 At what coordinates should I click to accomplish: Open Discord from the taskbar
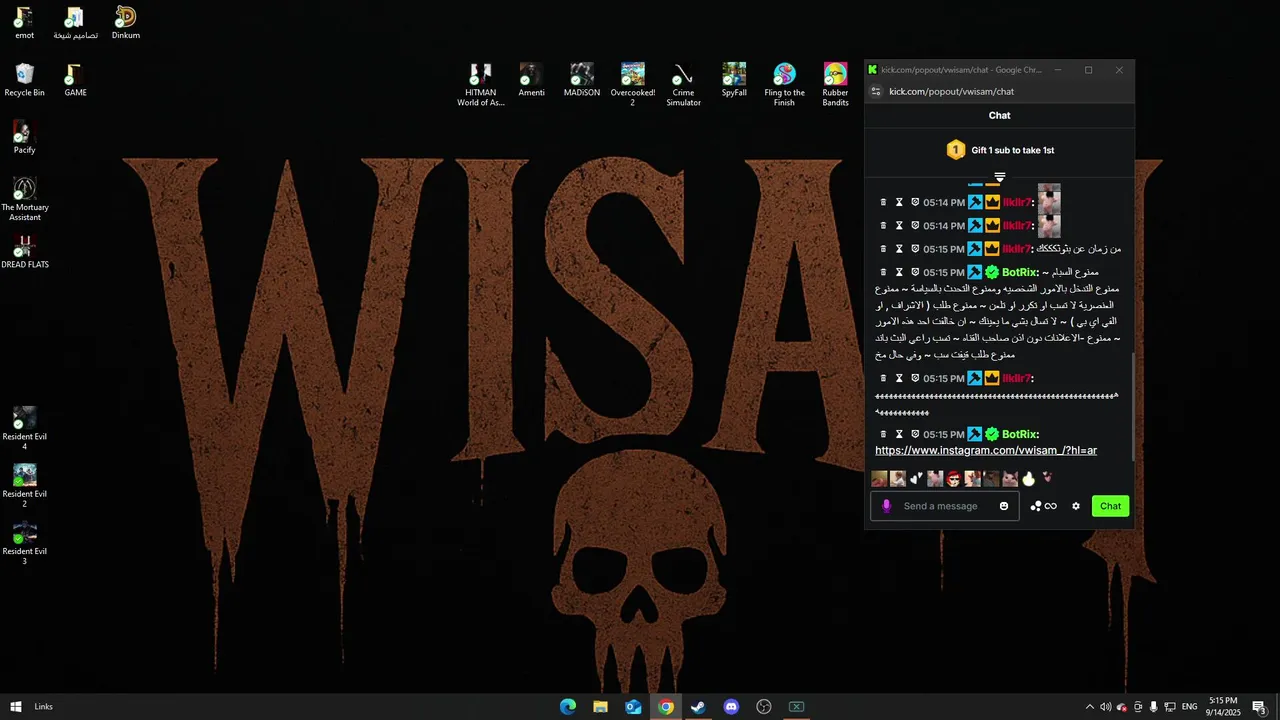[x=731, y=707]
